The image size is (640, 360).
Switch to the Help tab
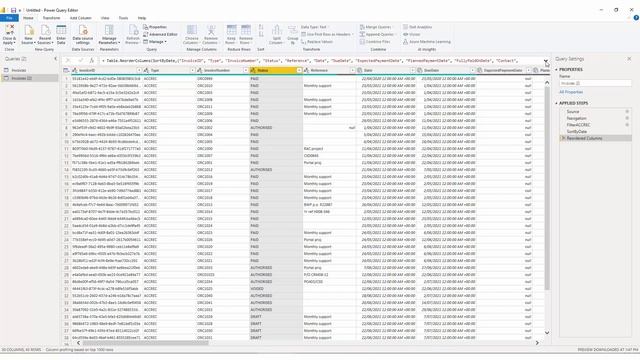point(142,18)
